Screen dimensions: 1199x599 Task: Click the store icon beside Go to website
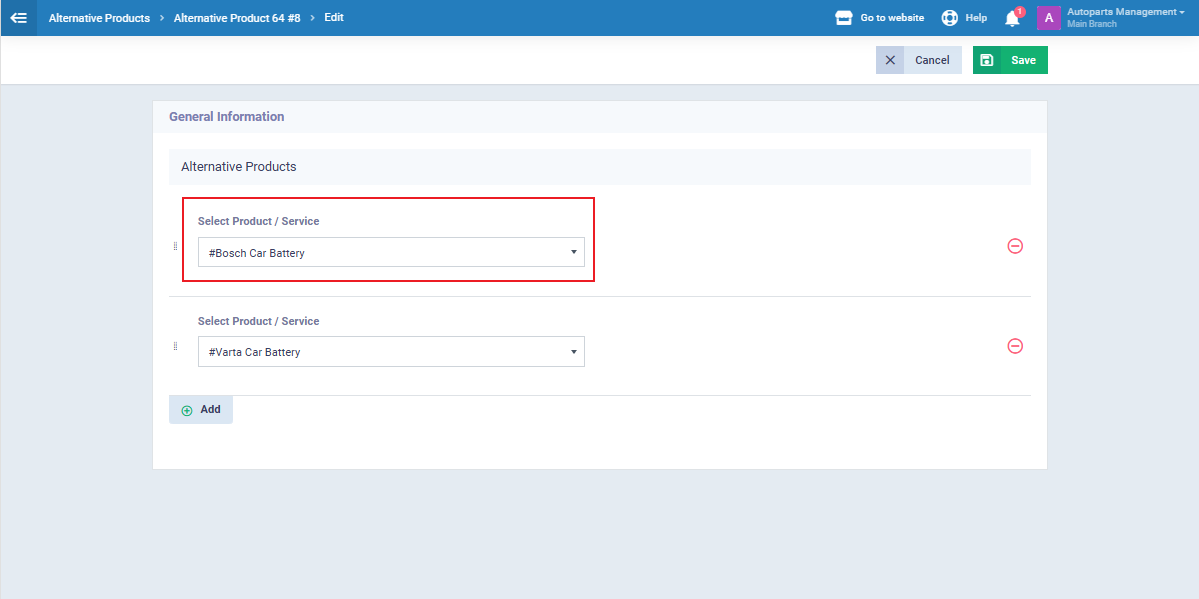pyautogui.click(x=843, y=18)
